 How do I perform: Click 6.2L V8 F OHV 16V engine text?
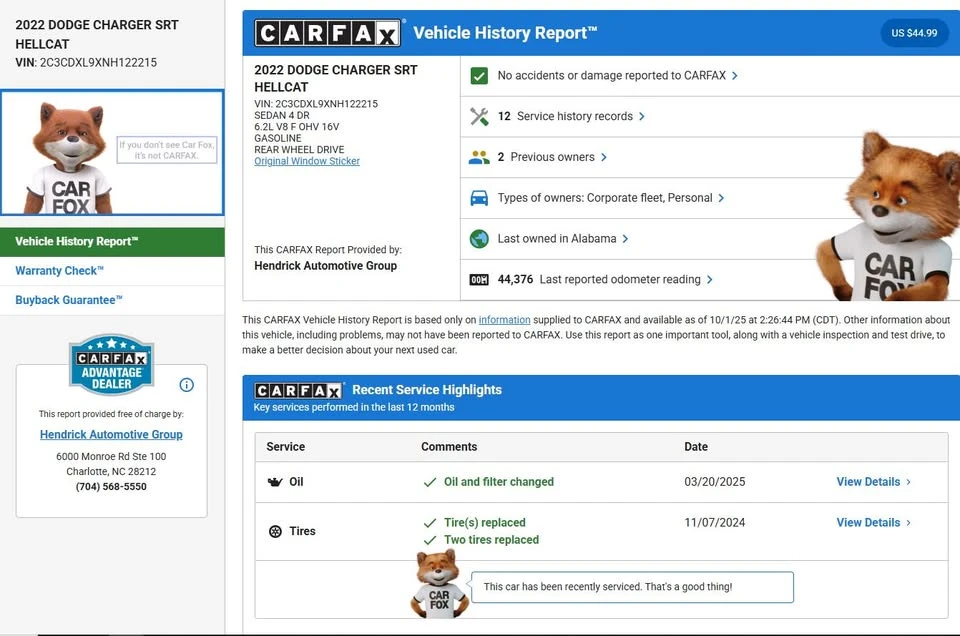click(297, 127)
